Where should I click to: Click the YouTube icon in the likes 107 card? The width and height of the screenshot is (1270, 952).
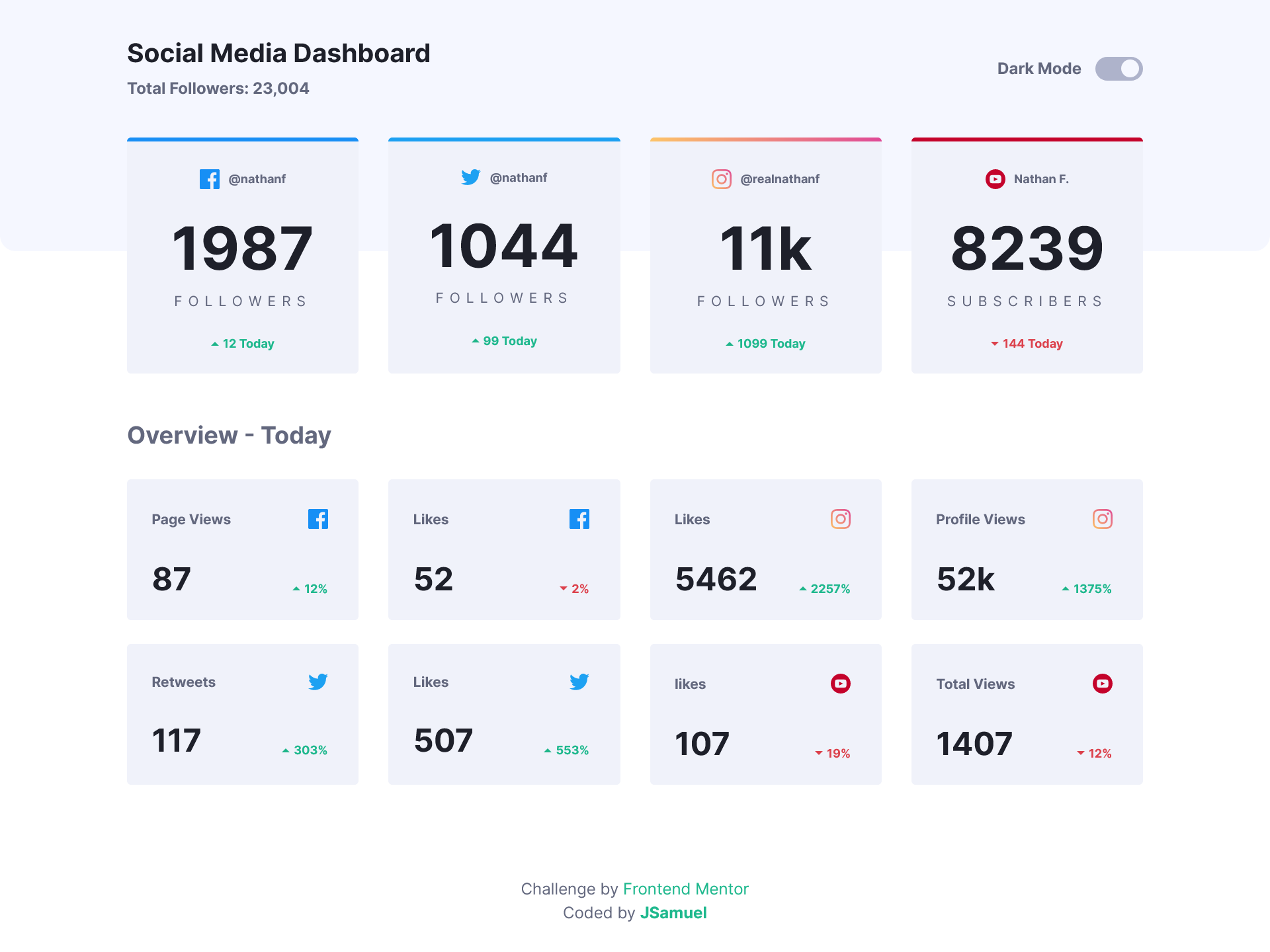[841, 684]
